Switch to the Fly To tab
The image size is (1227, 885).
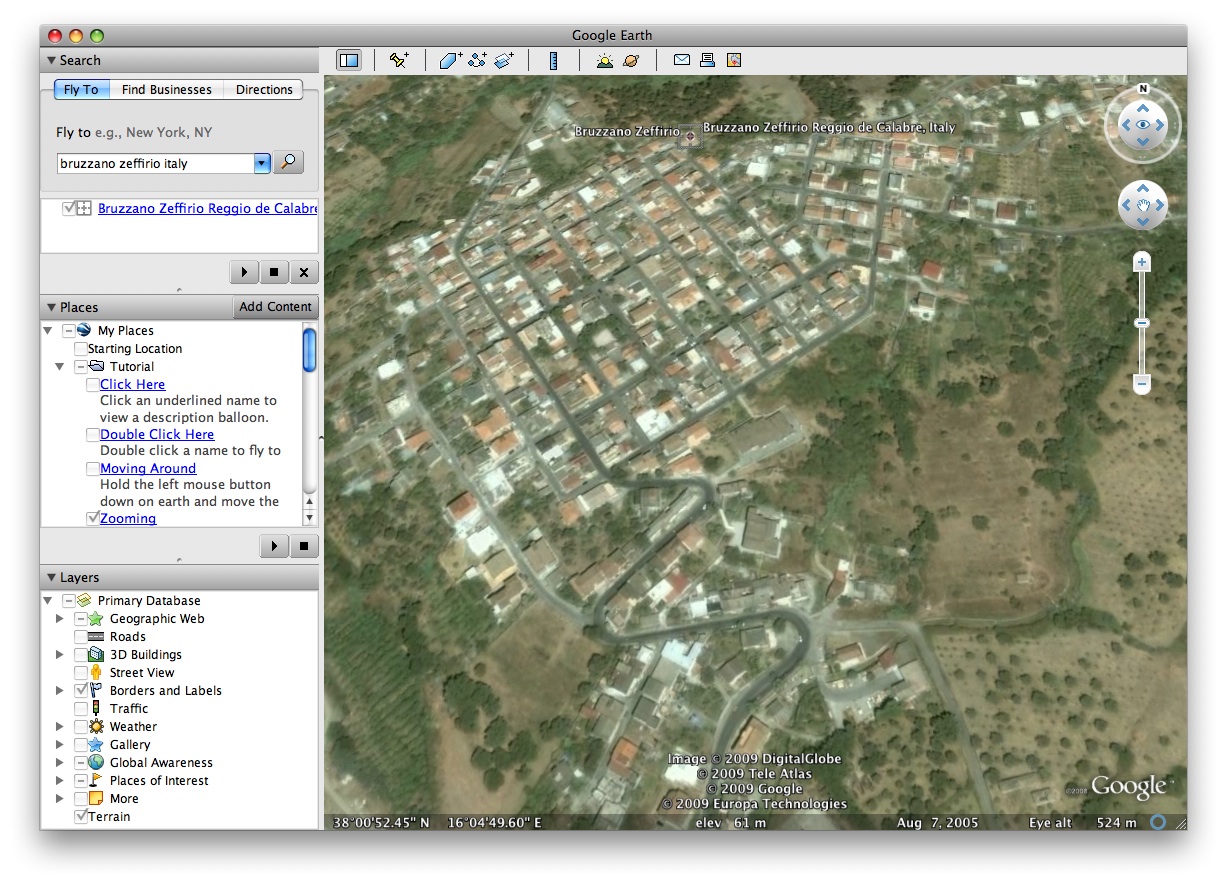tap(81, 90)
